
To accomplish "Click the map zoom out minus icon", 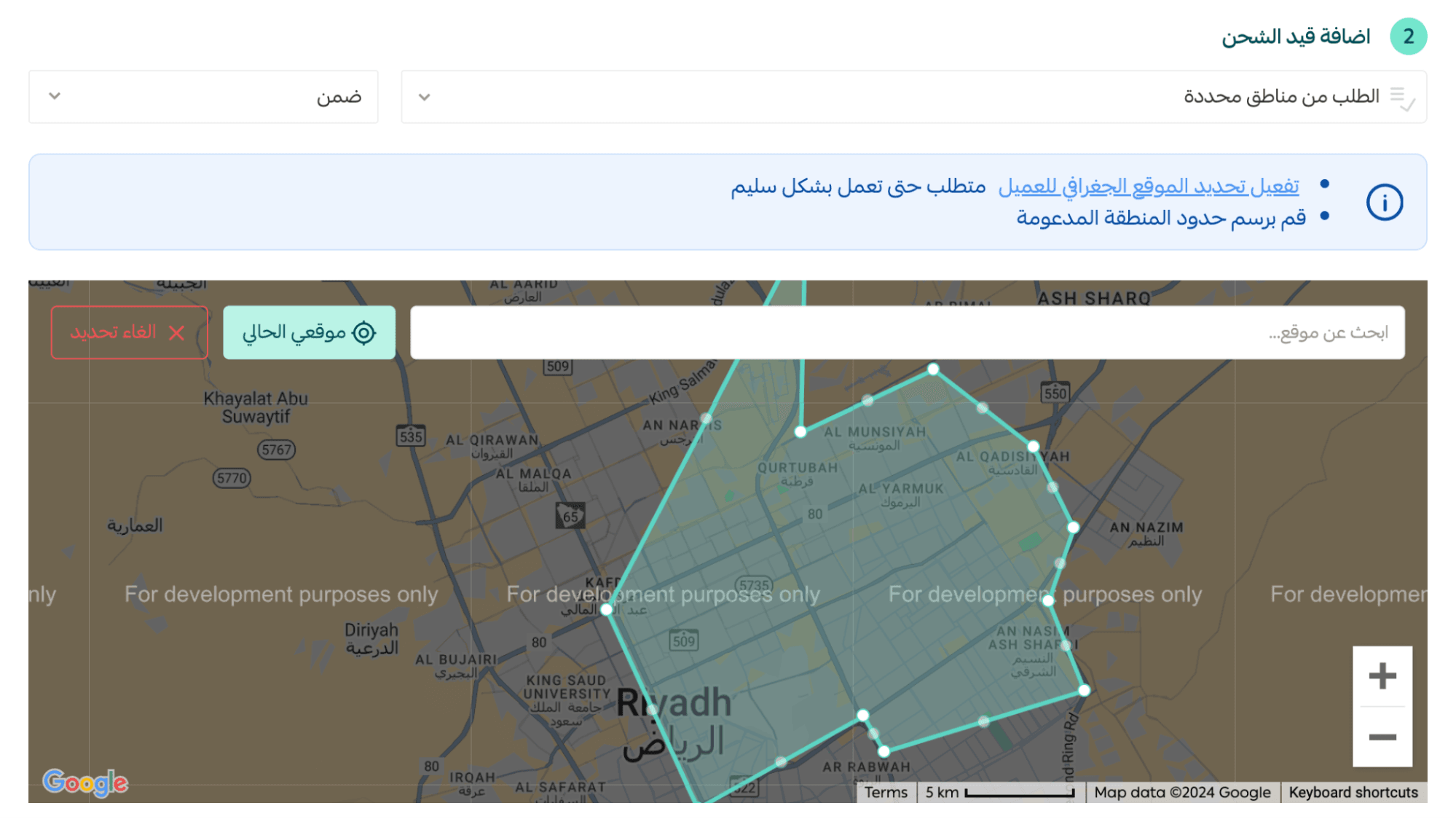I will click(x=1382, y=737).
